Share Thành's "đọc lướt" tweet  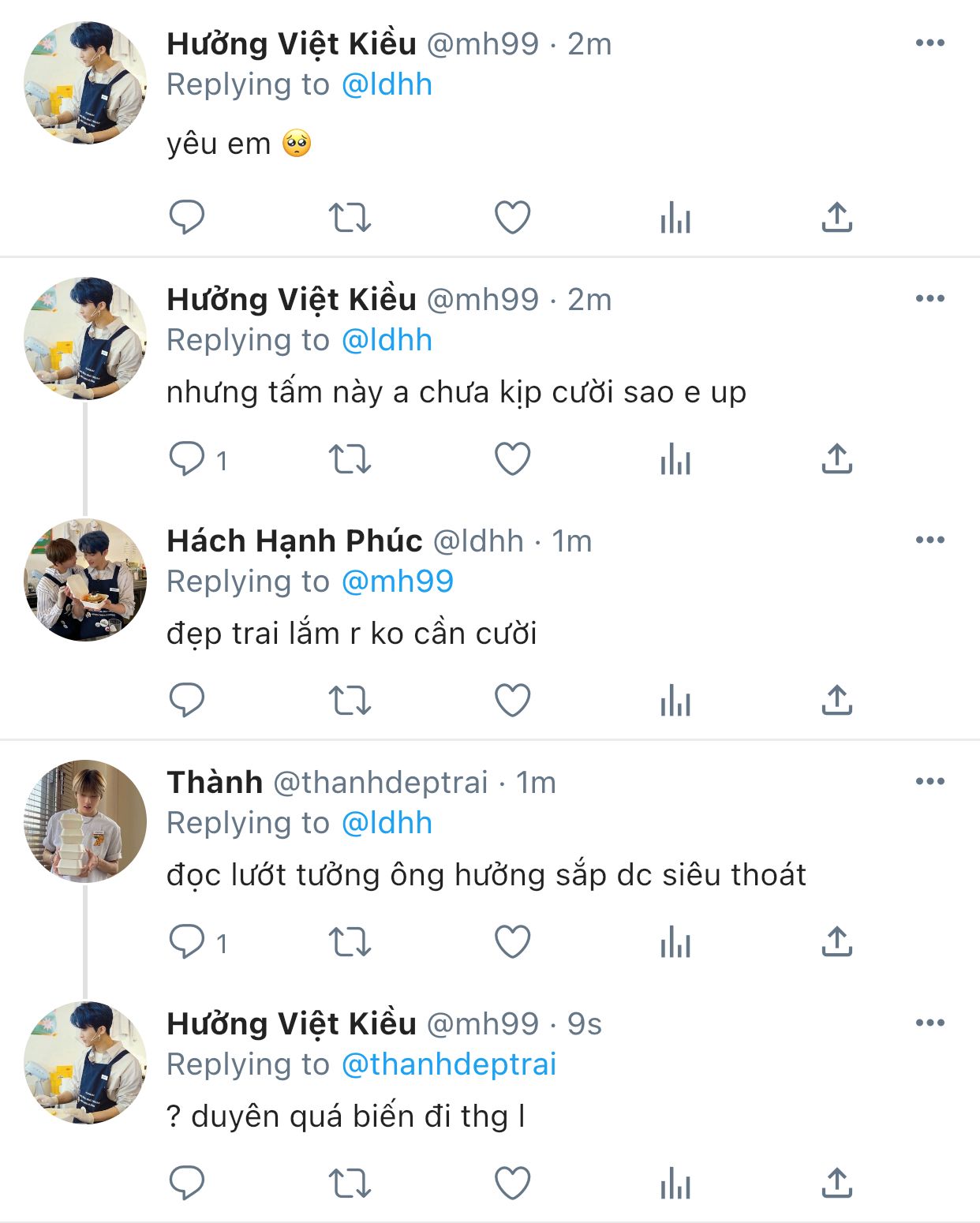point(836,941)
